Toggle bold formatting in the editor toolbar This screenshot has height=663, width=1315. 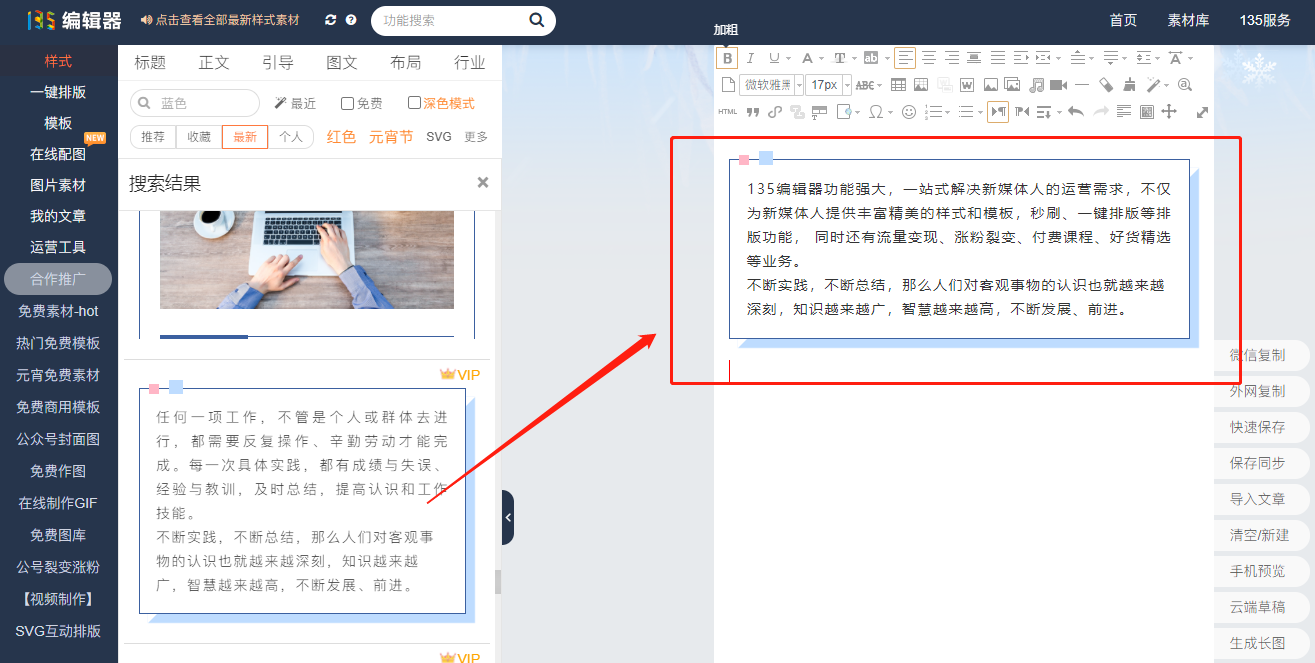point(727,58)
